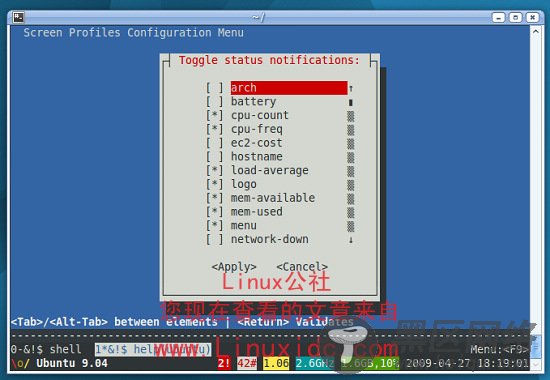Uncheck the load-average checkbox

click(214, 170)
